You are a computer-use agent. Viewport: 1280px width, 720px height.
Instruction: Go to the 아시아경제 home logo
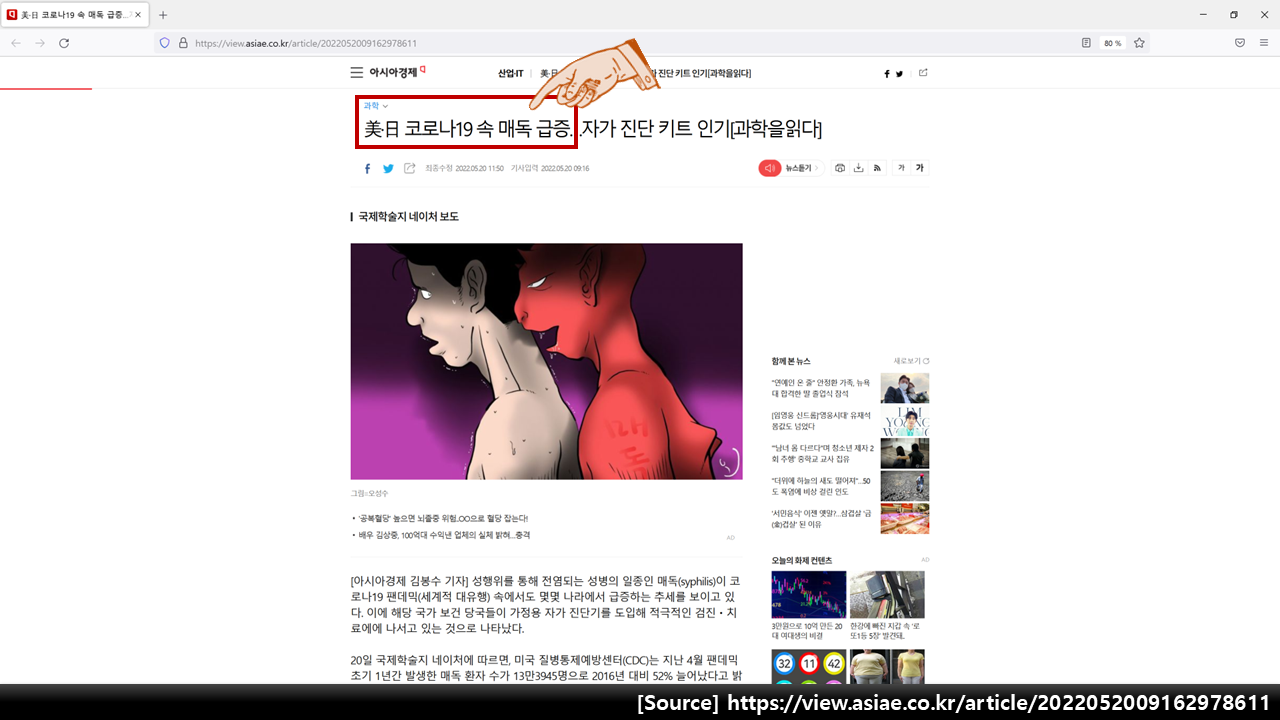tap(397, 73)
